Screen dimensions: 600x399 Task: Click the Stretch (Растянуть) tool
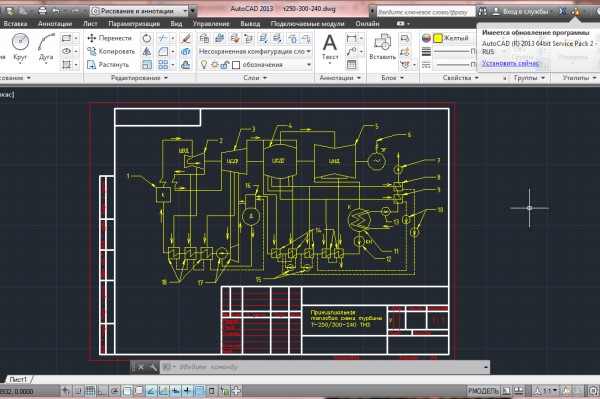[108, 64]
